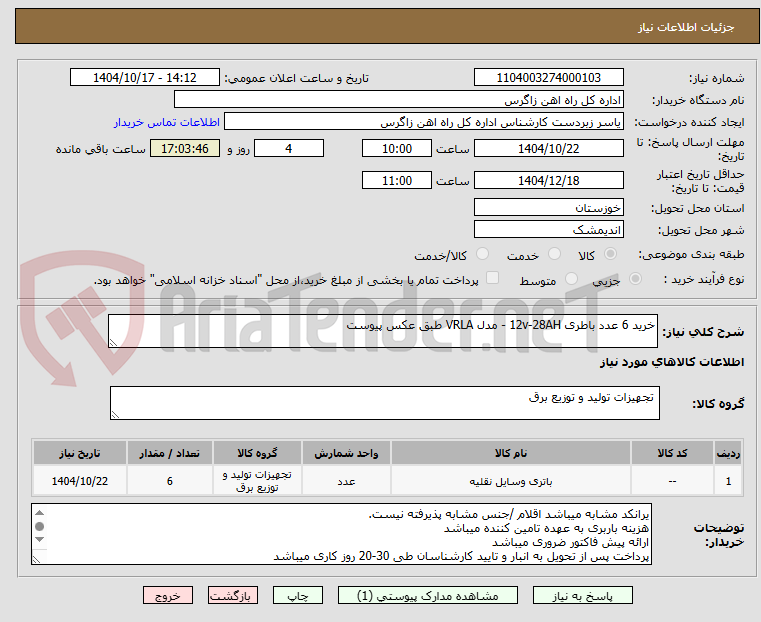Click the نام کالا column header
Viewport: 761px width, 622px height.
pyautogui.click(x=511, y=453)
